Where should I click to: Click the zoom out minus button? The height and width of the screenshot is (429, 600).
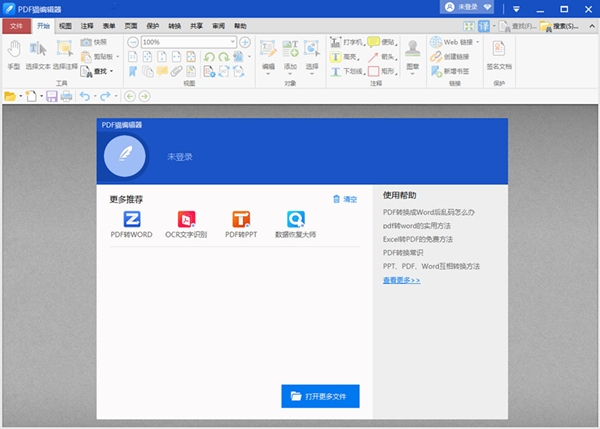click(133, 42)
